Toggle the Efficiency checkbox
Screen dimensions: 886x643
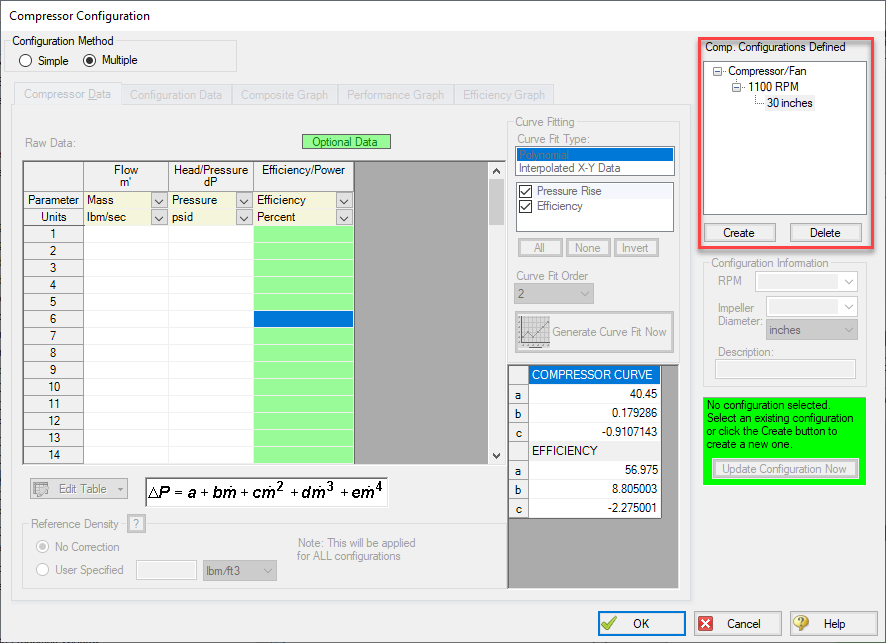(x=526, y=206)
